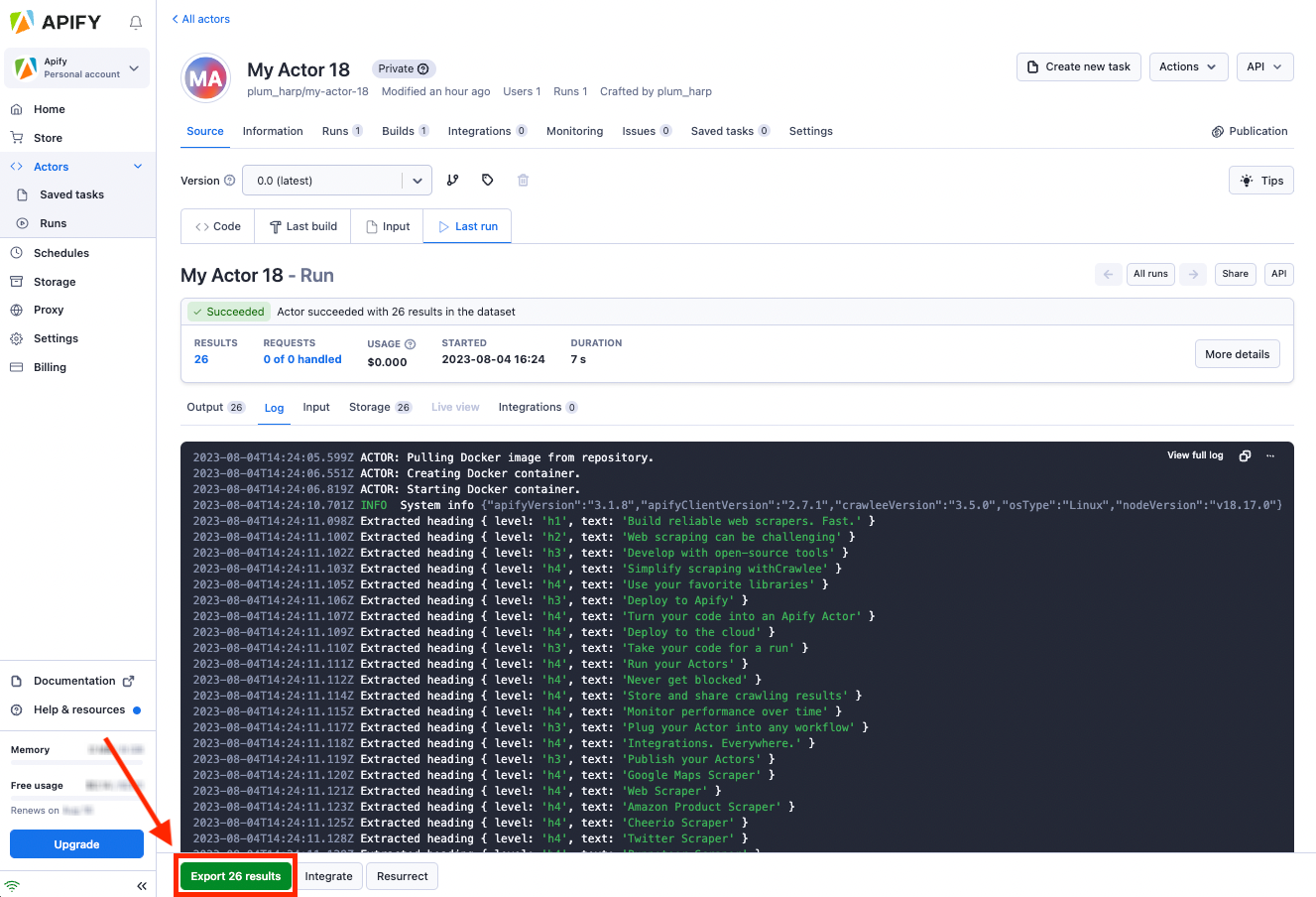Image resolution: width=1316 pixels, height=897 pixels.
Task: Open the Proxy section from the sidebar
Action: click(x=50, y=309)
